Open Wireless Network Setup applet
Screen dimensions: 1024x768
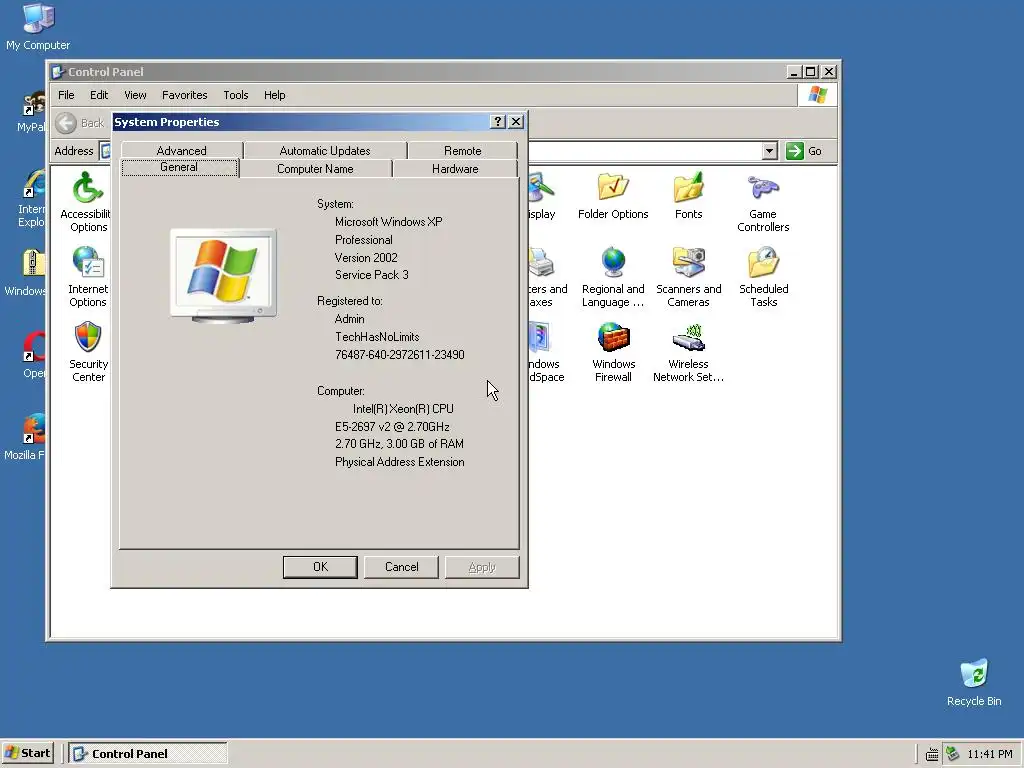[x=688, y=353]
